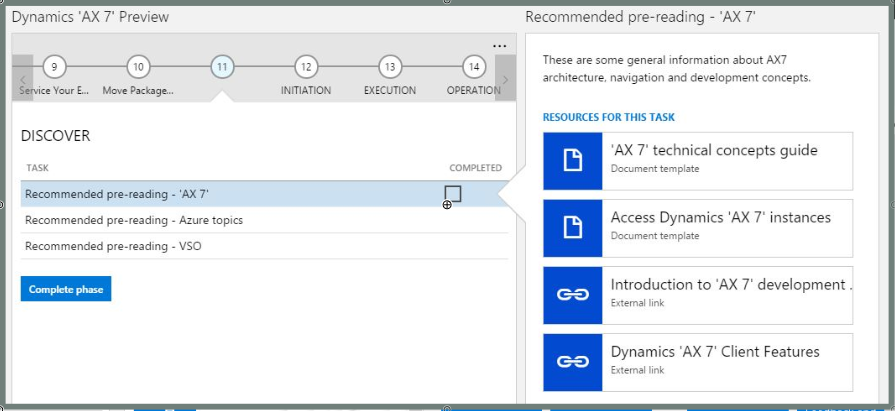Select the 'Recommended pre-reading - Azure topics' task
This screenshot has width=895, height=411.
[x=264, y=220]
